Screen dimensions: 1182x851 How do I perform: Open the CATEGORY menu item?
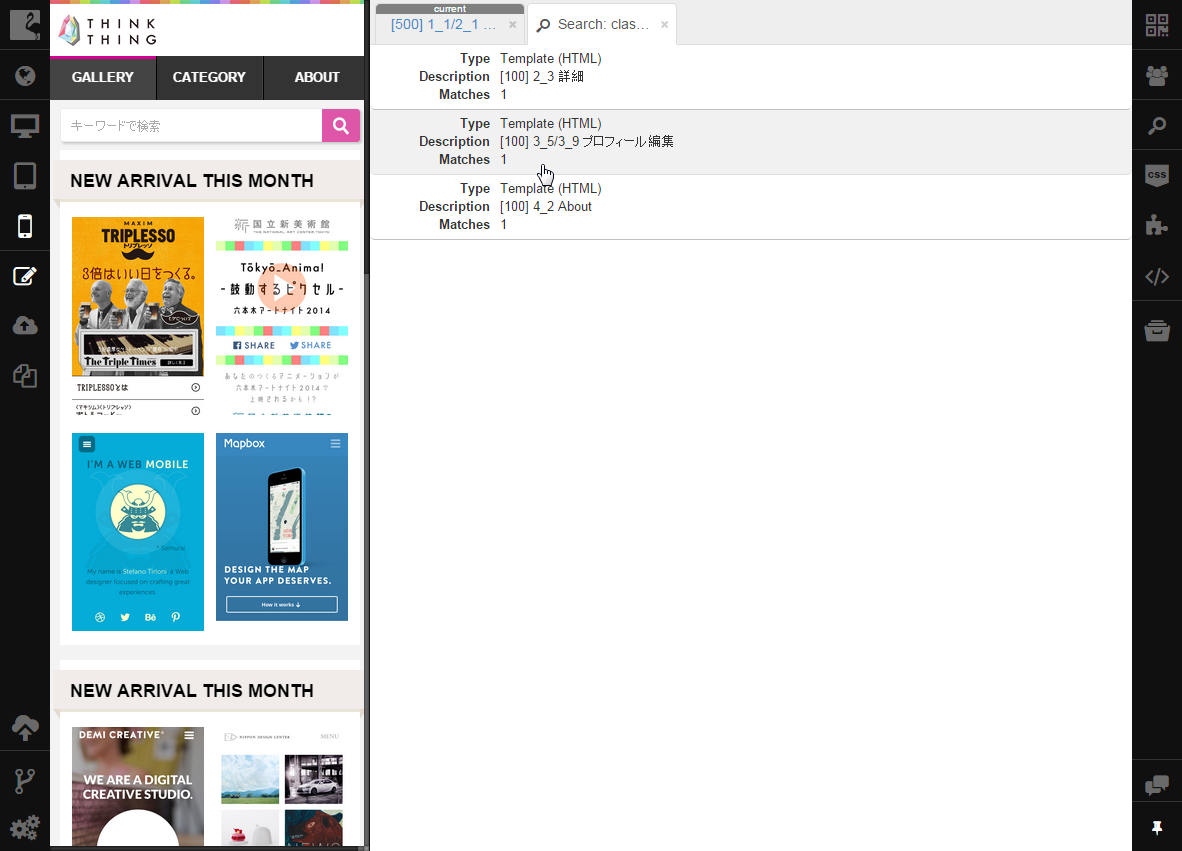click(x=210, y=78)
